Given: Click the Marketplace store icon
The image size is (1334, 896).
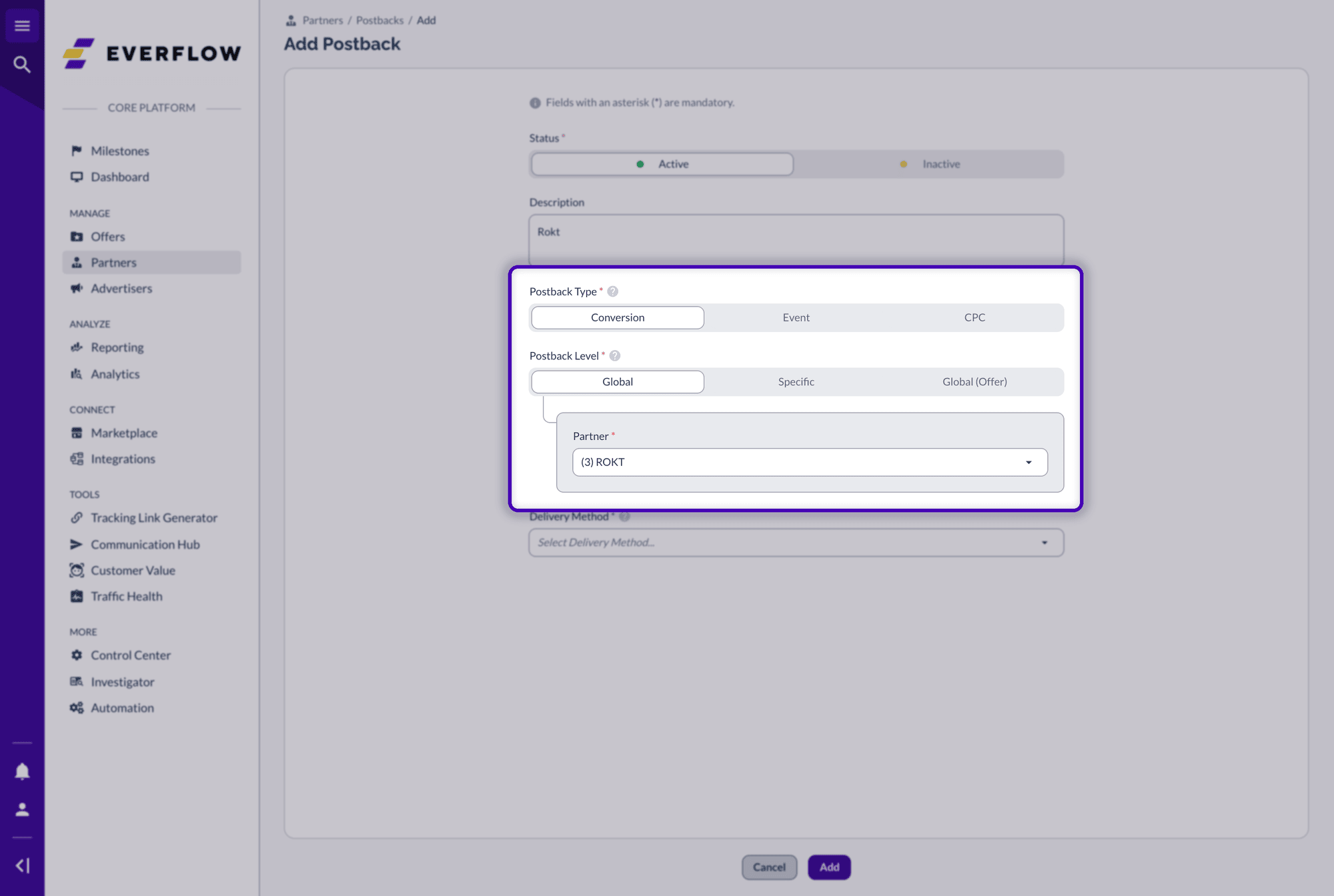Looking at the screenshot, I should (x=77, y=433).
